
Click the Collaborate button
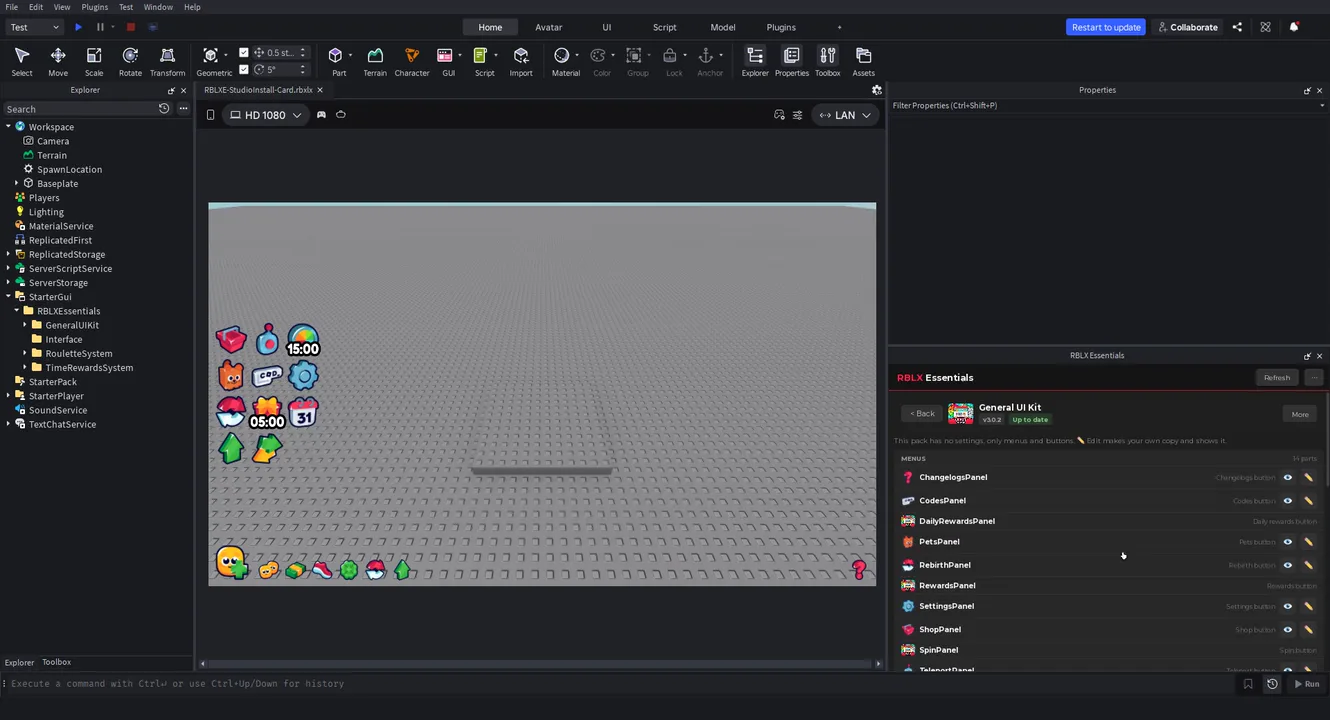(x=1188, y=27)
